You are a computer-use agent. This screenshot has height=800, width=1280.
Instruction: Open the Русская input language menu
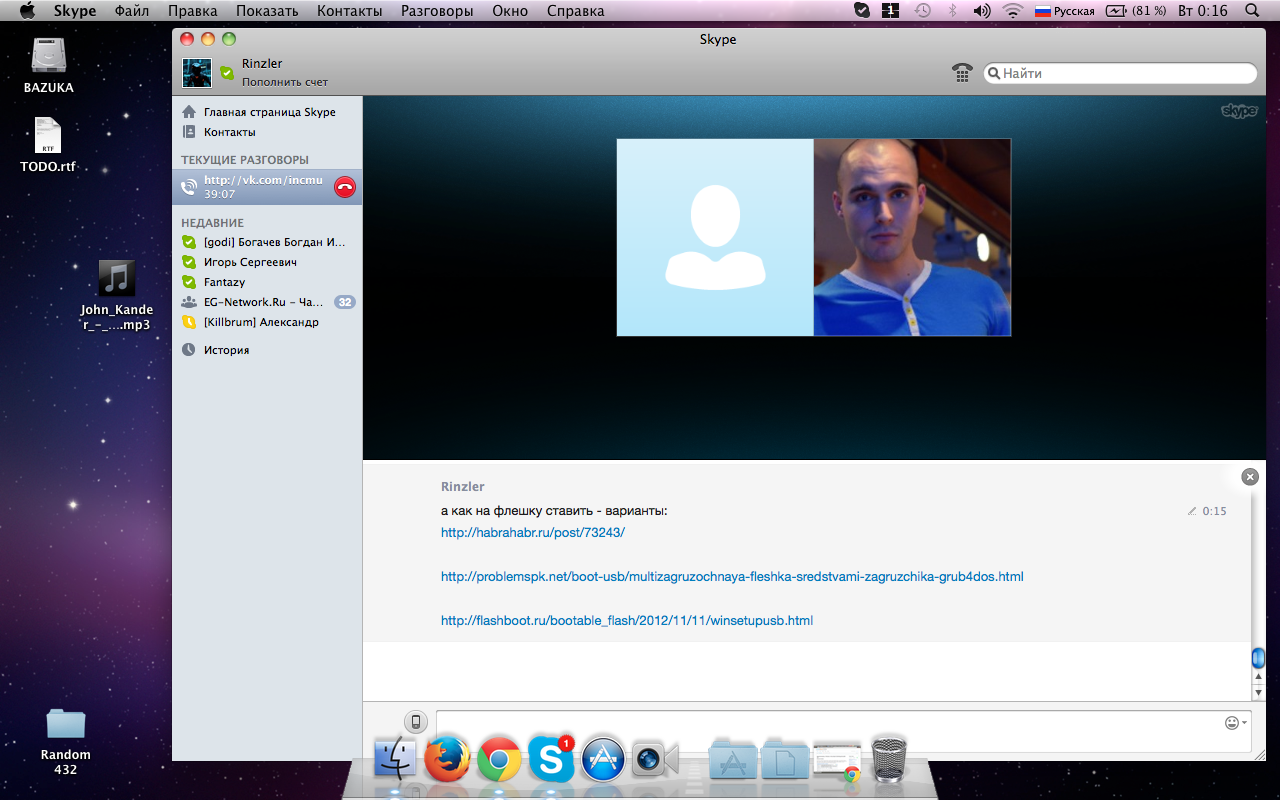point(1064,11)
